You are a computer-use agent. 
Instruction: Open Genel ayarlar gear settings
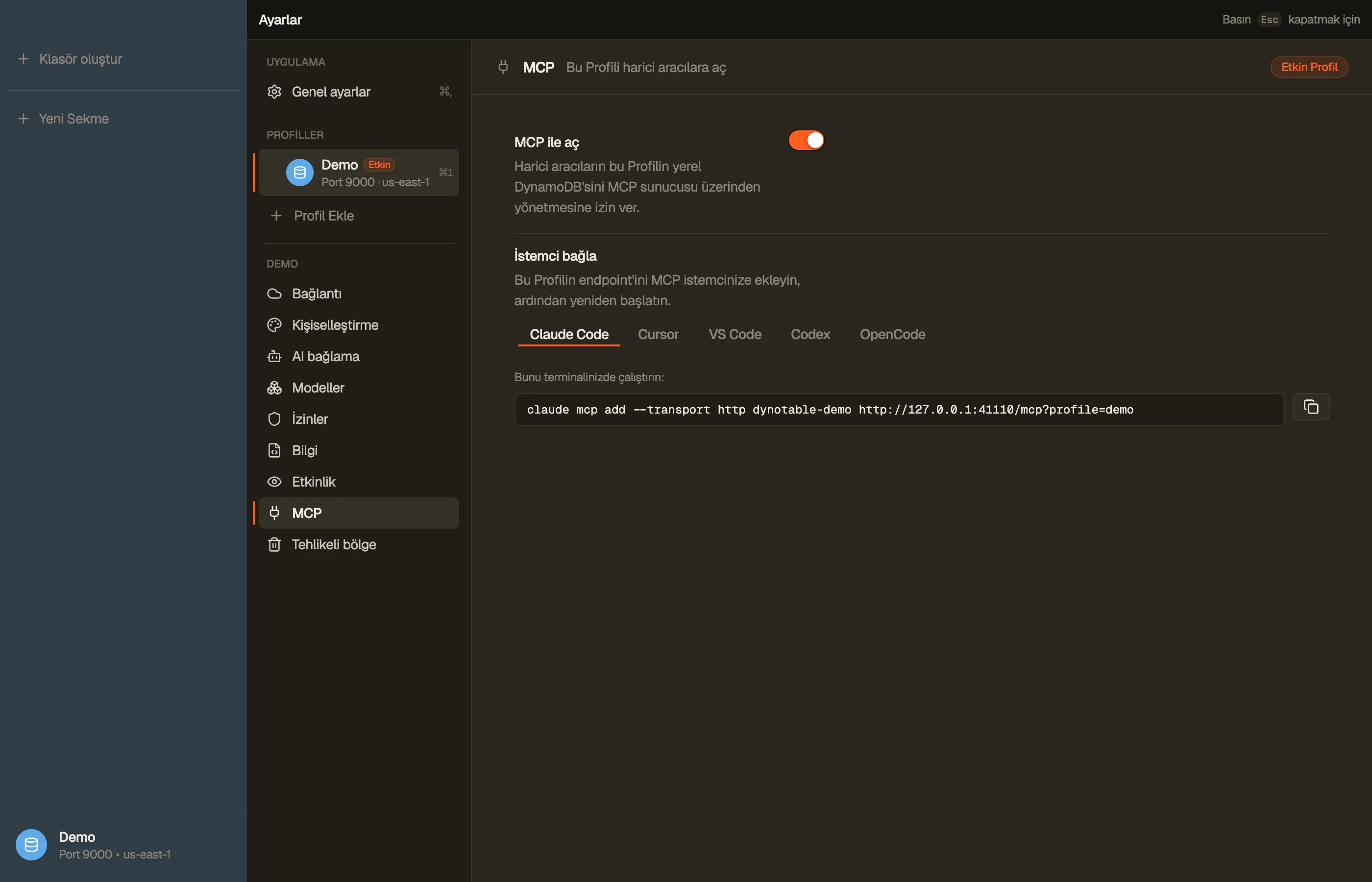359,92
